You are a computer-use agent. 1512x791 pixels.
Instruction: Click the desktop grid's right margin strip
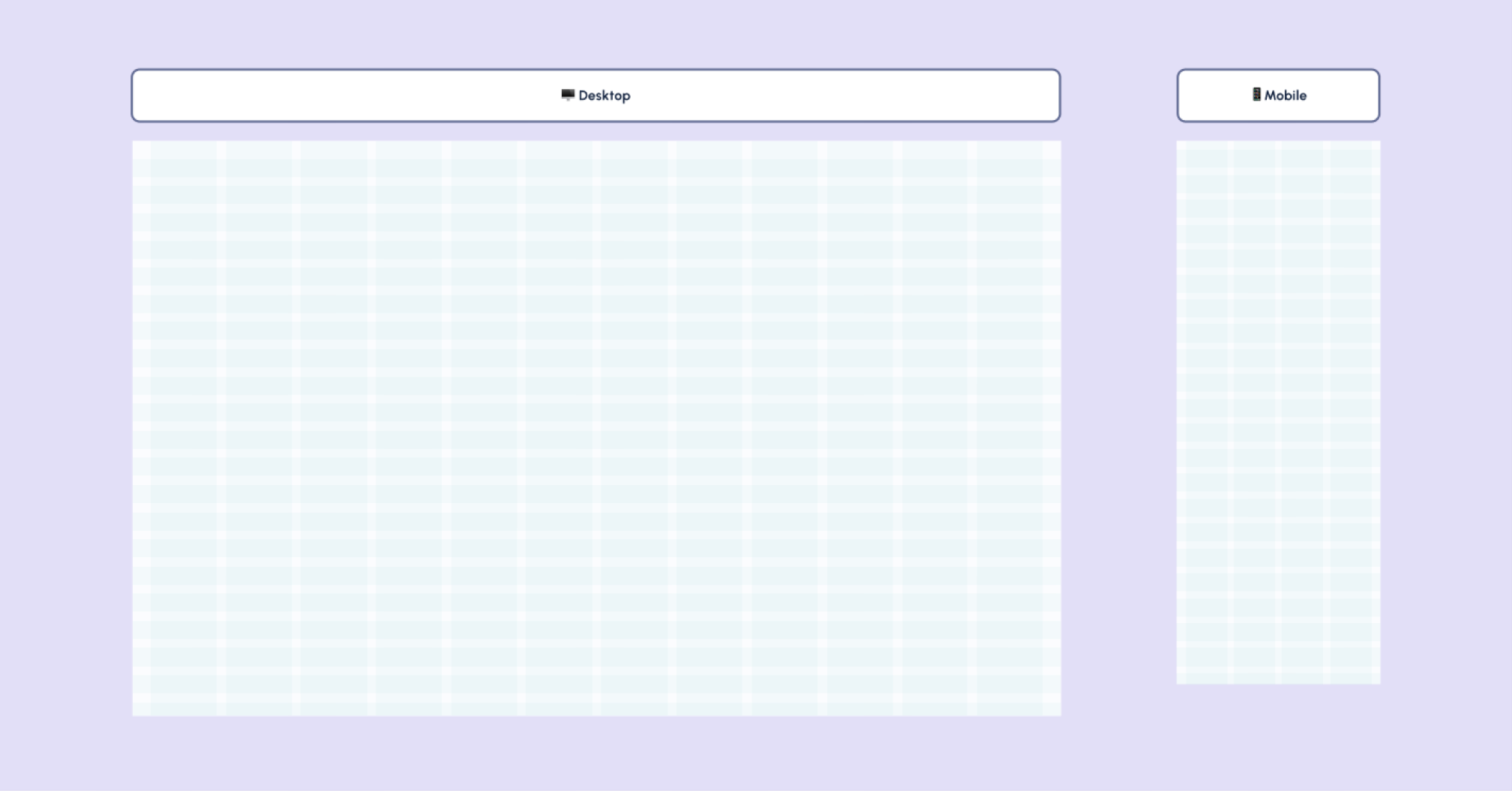click(x=1051, y=427)
